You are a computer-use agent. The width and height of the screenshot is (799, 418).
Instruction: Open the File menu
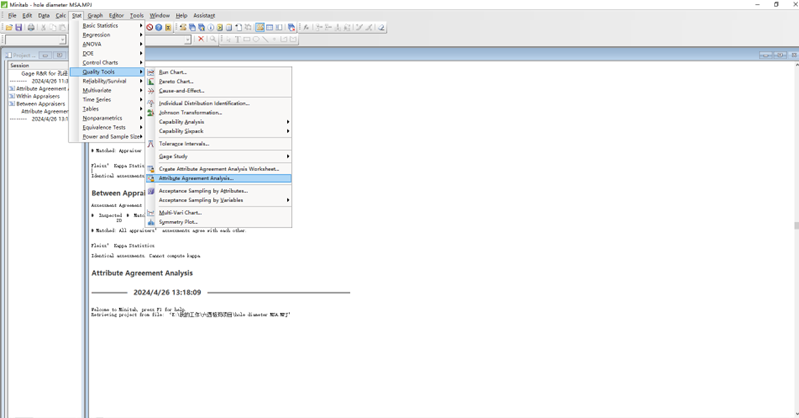coord(12,15)
